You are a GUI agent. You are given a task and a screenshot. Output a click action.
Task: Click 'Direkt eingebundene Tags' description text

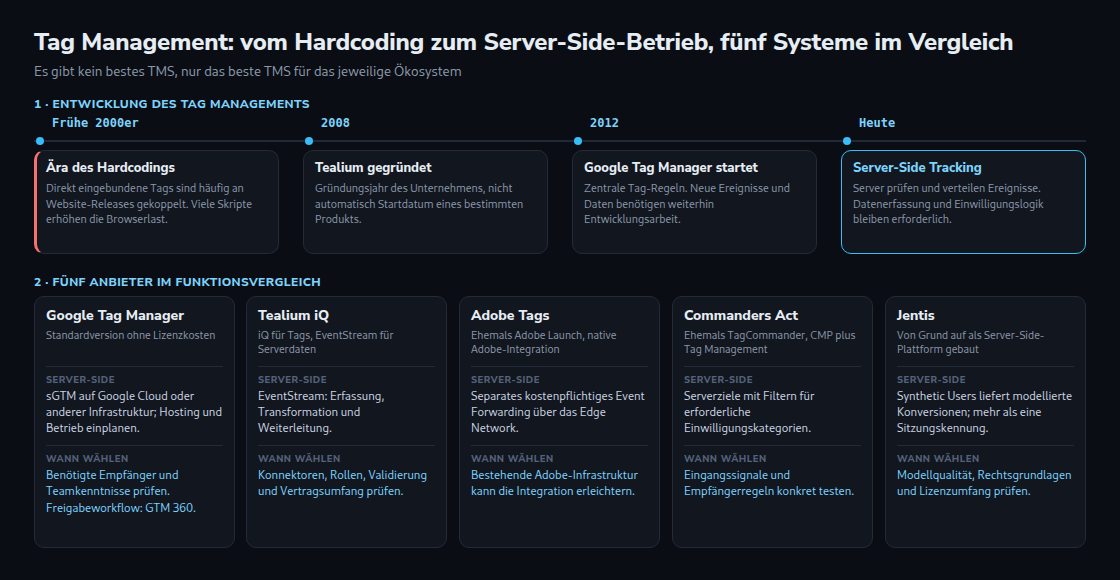149,204
